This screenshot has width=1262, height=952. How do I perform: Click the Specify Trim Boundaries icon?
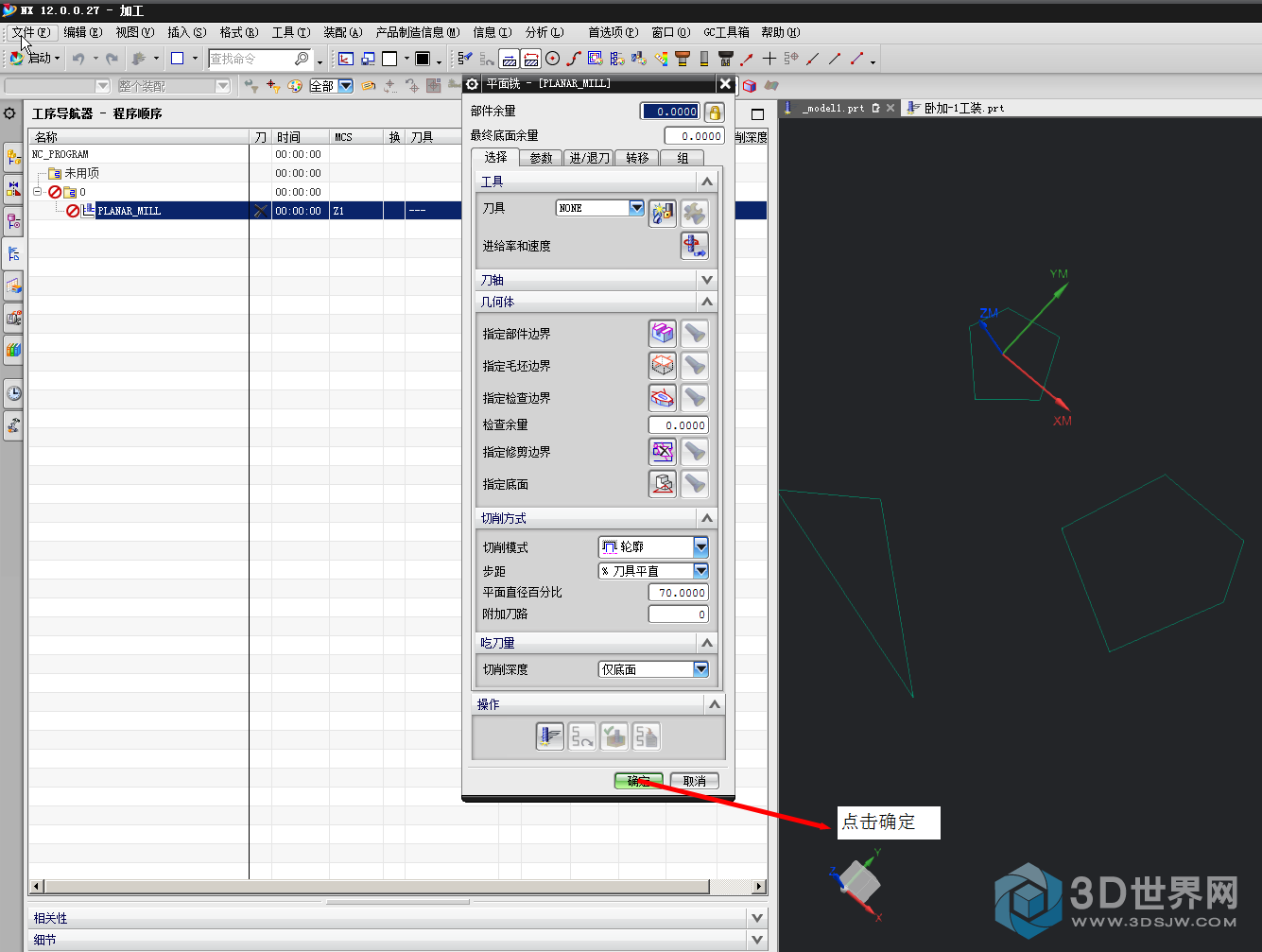(662, 452)
